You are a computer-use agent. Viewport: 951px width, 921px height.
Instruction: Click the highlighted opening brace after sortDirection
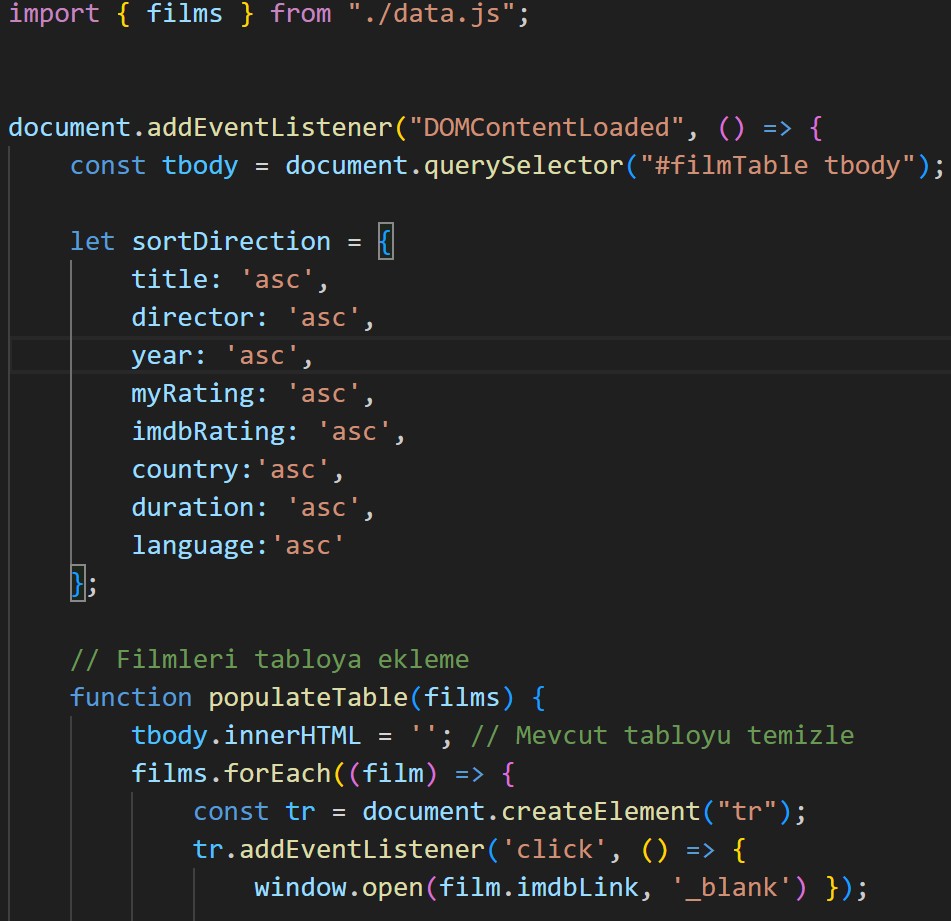[385, 241]
